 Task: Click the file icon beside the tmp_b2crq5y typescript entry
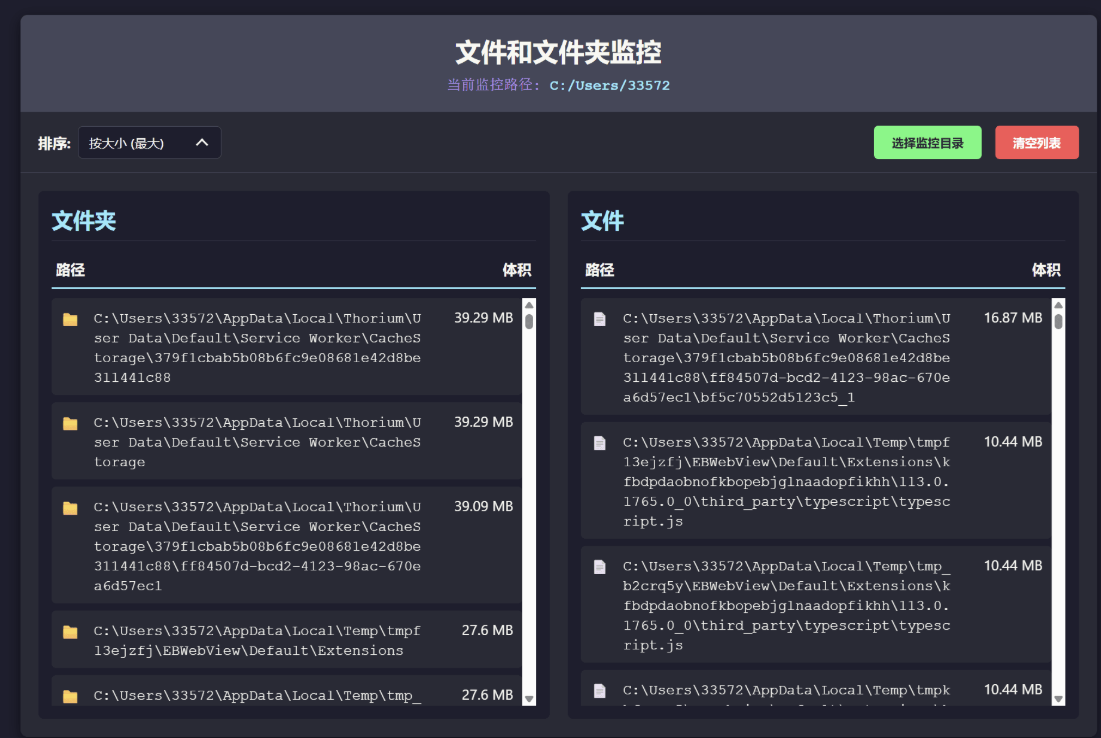pyautogui.click(x=599, y=566)
